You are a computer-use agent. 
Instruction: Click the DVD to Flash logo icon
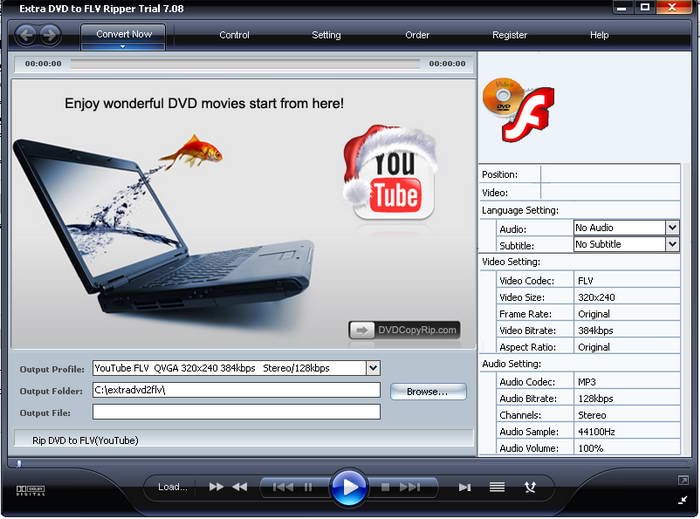[x=519, y=110]
